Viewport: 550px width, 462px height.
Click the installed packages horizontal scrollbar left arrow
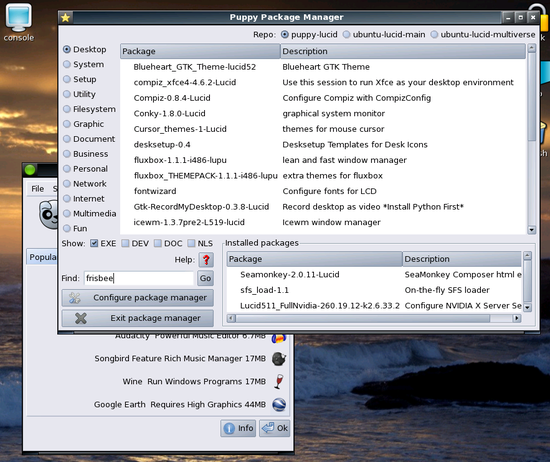tap(231, 318)
